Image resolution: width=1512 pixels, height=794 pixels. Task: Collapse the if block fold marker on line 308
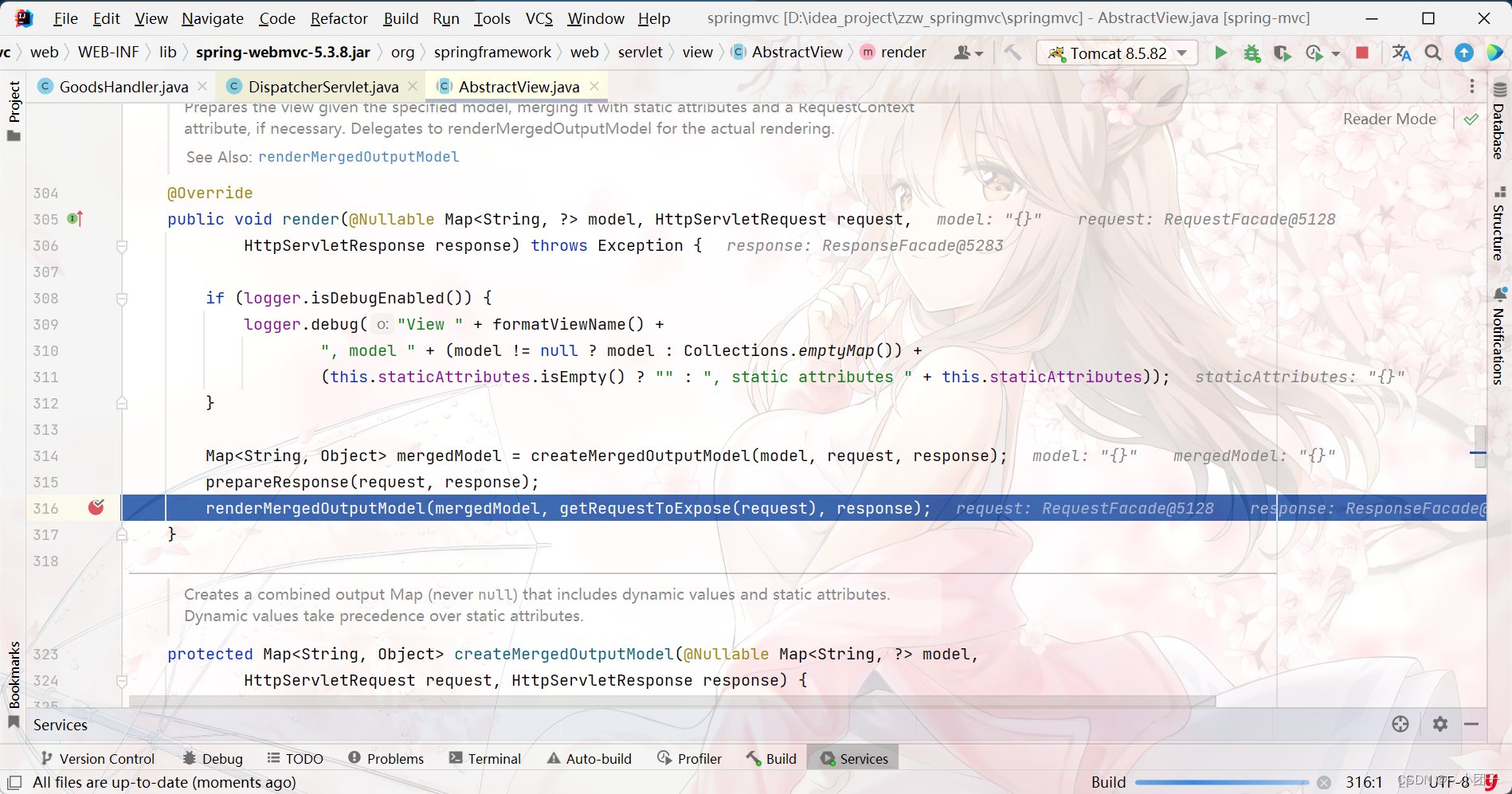(122, 299)
